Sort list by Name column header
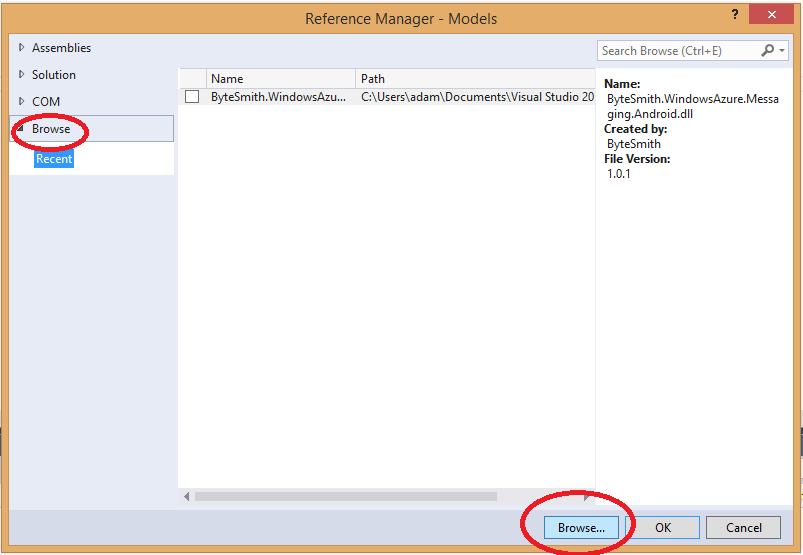Image resolution: width=803 pixels, height=555 pixels. tap(280, 79)
